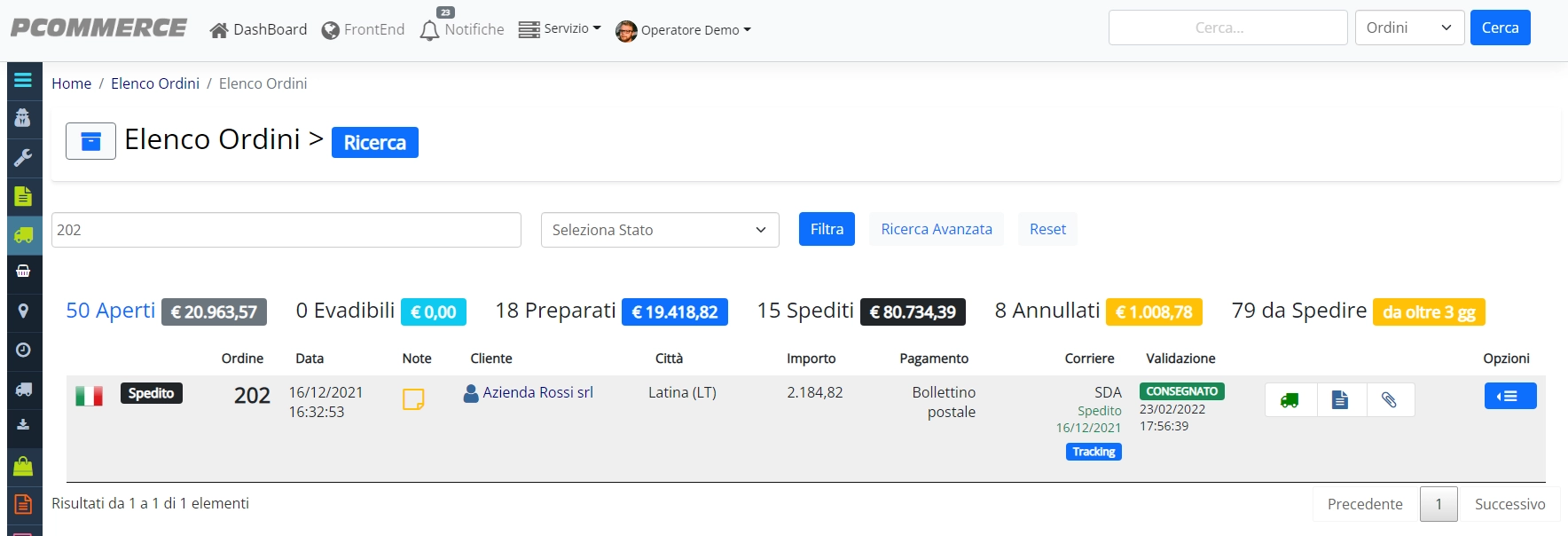The width and height of the screenshot is (1568, 536).
Task: Click the € 19.418,82 Preparati badge
Action: 675,312
